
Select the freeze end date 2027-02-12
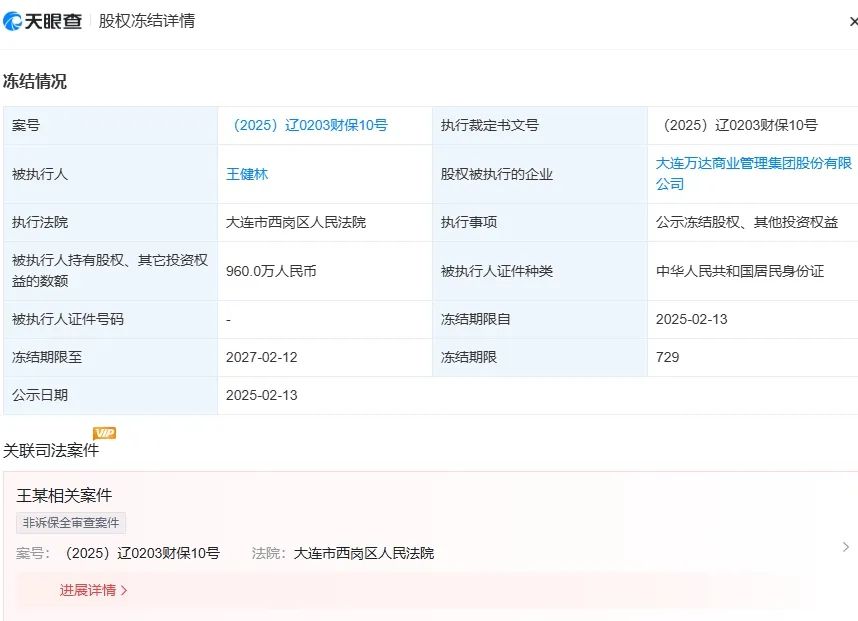click(262, 357)
